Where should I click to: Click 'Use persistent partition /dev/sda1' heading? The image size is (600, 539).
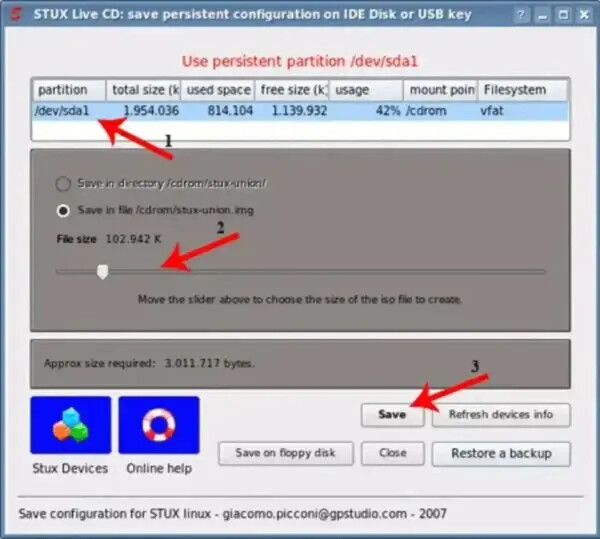click(x=300, y=62)
